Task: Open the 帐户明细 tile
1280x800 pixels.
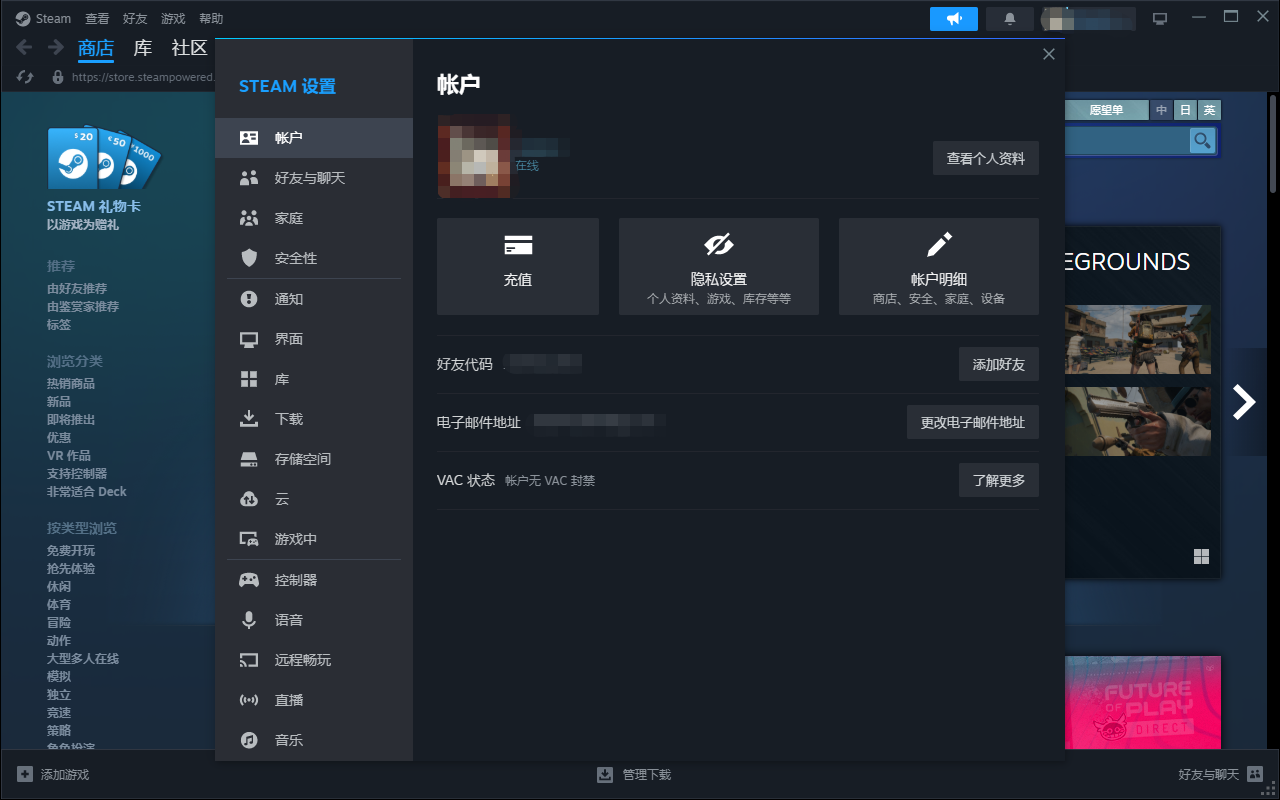Action: point(939,266)
